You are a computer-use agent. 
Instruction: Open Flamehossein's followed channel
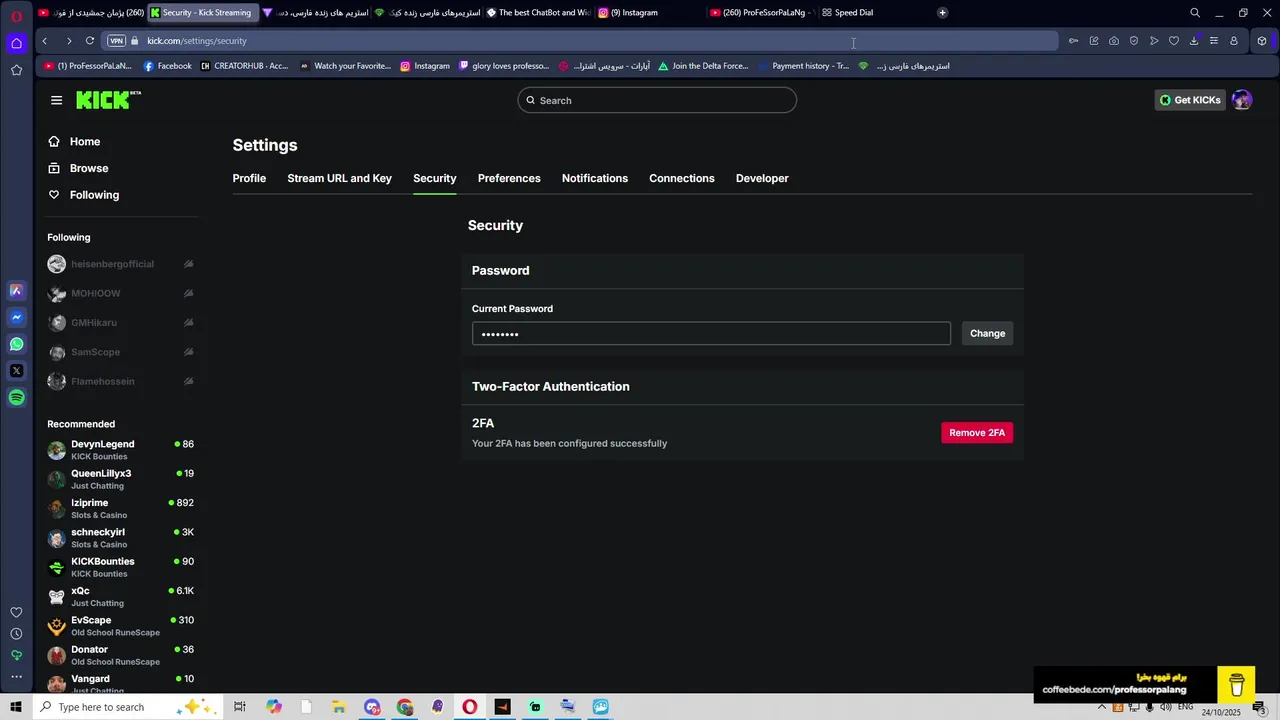[x=120, y=381]
